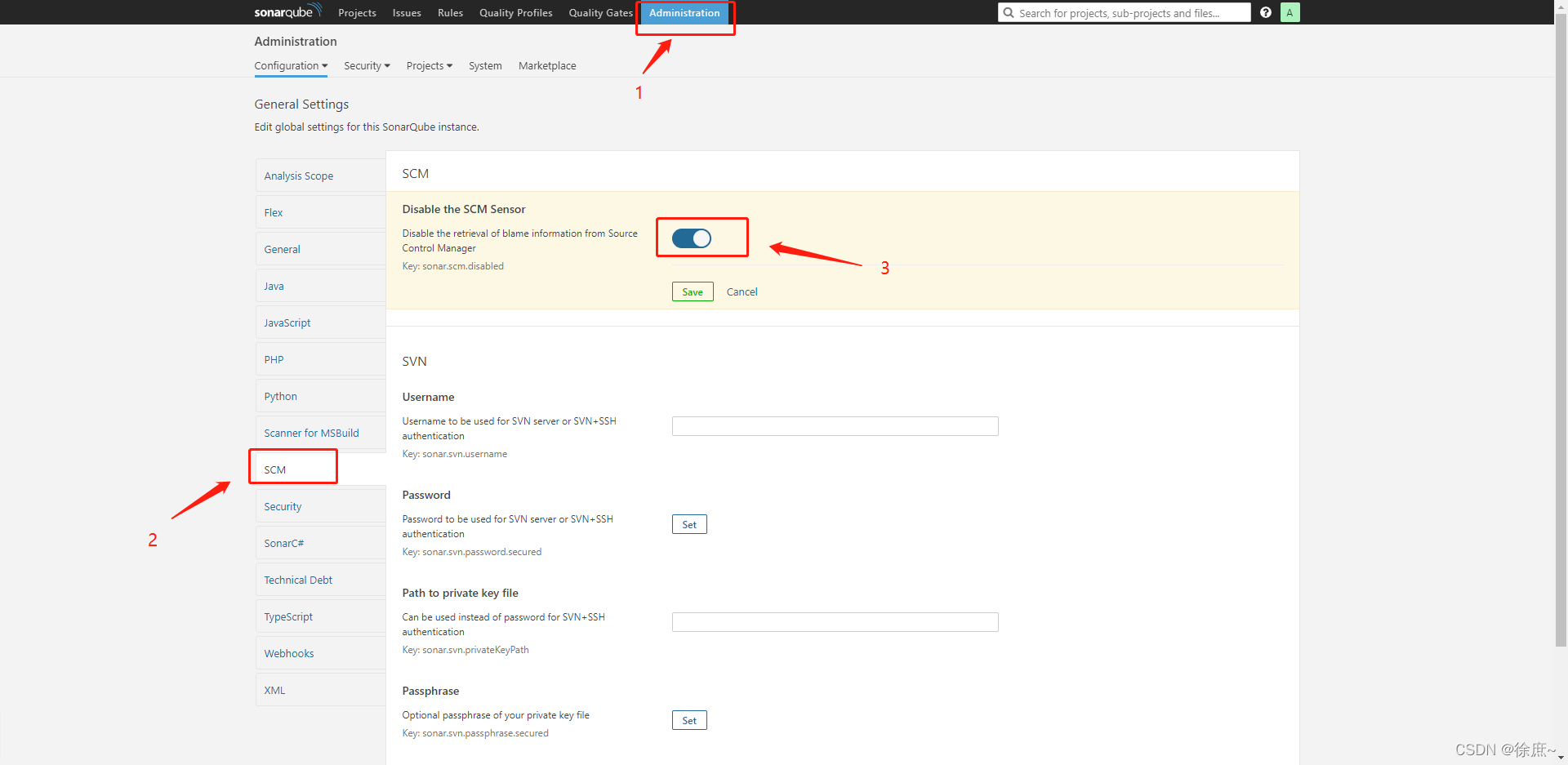Expand the Projects dropdown in Administration
The image size is (1568, 765).
(430, 65)
